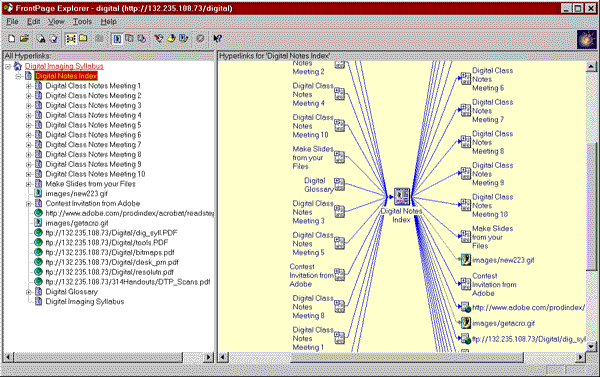Click the images/new223.gif icon in tree
Image resolution: width=600 pixels, height=377 pixels.
pyautogui.click(x=38, y=193)
